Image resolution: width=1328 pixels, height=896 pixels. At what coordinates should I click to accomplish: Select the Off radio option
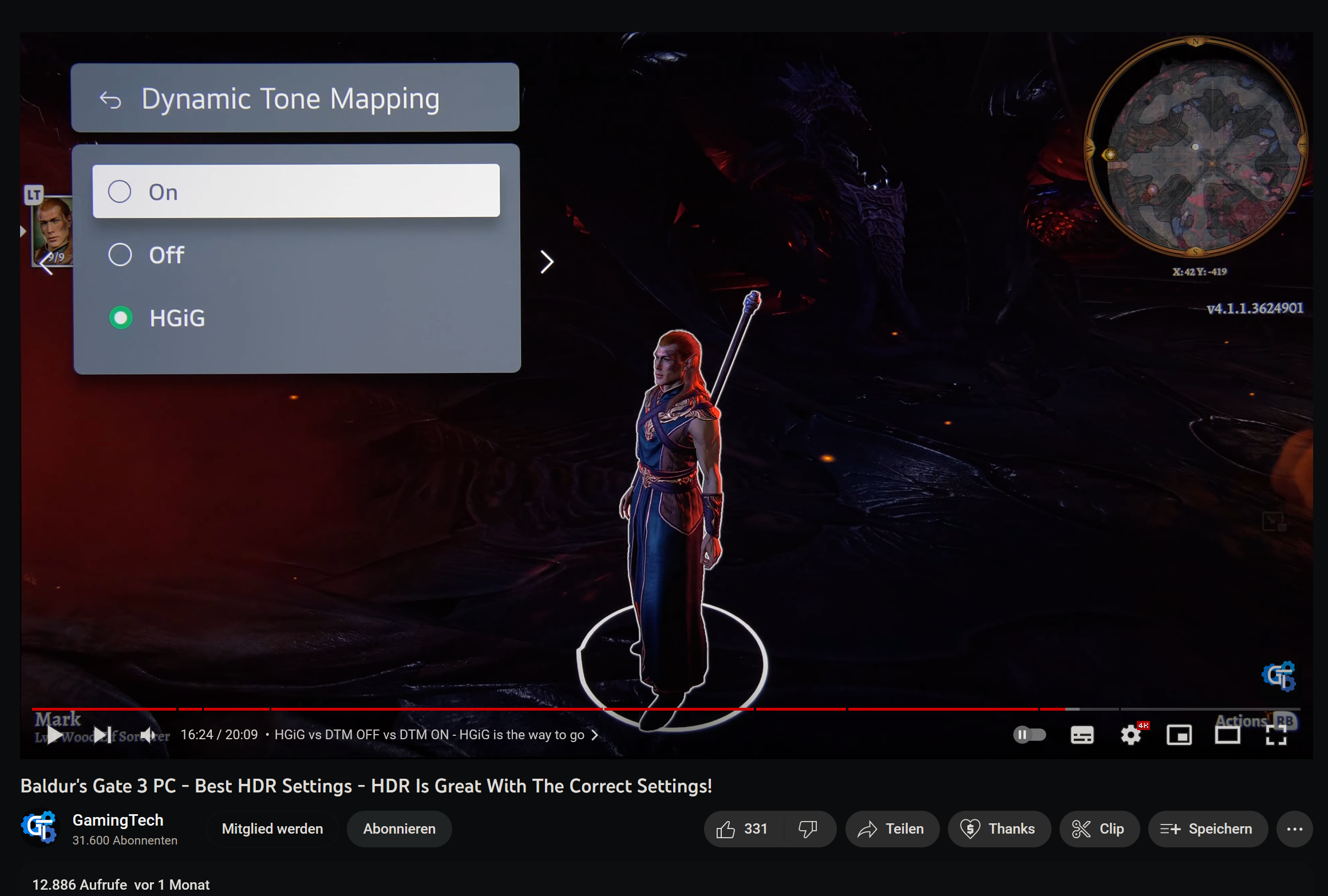point(120,255)
